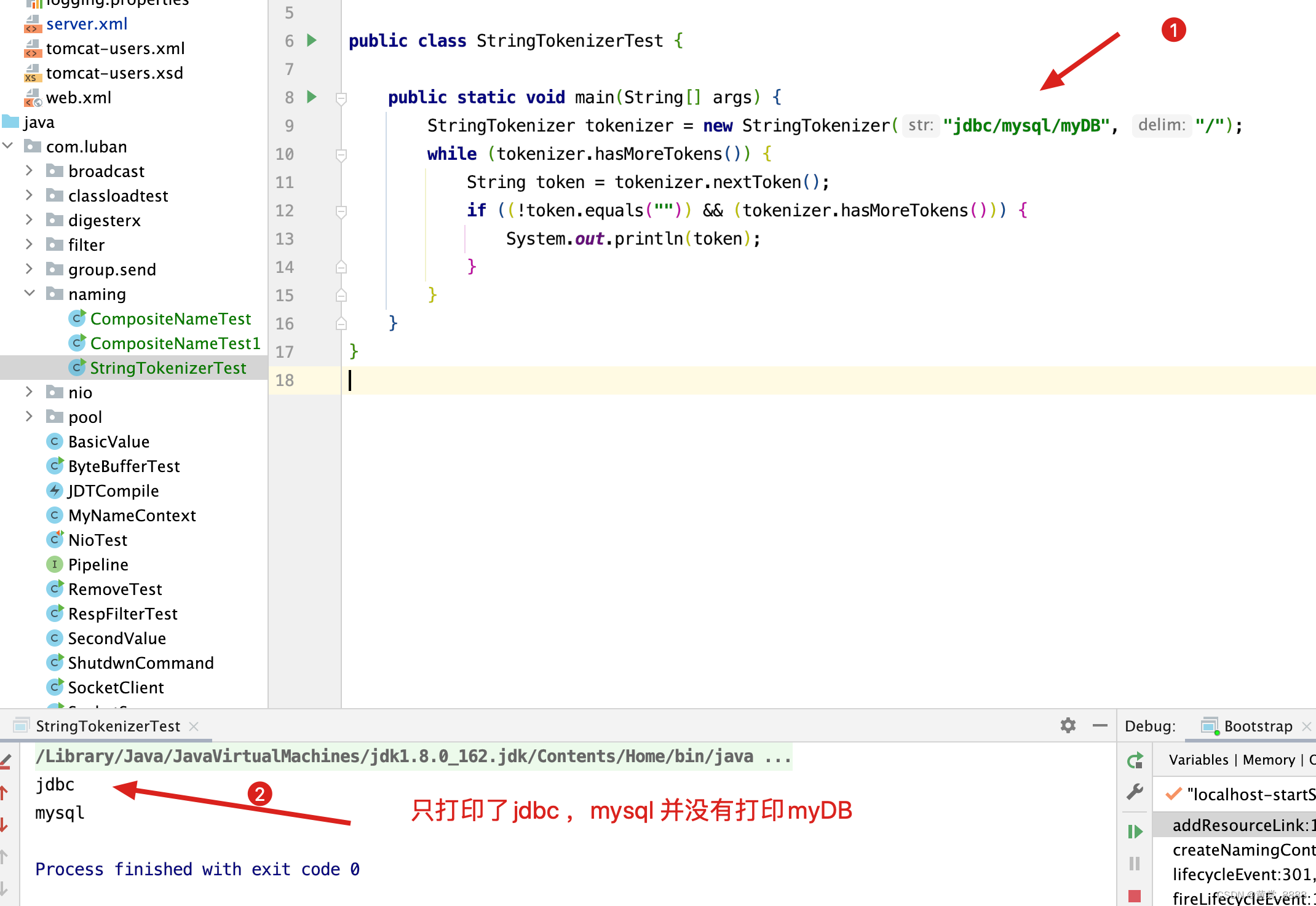Close the Bootstrap debug tab
The width and height of the screenshot is (1316, 906).
point(1307,727)
